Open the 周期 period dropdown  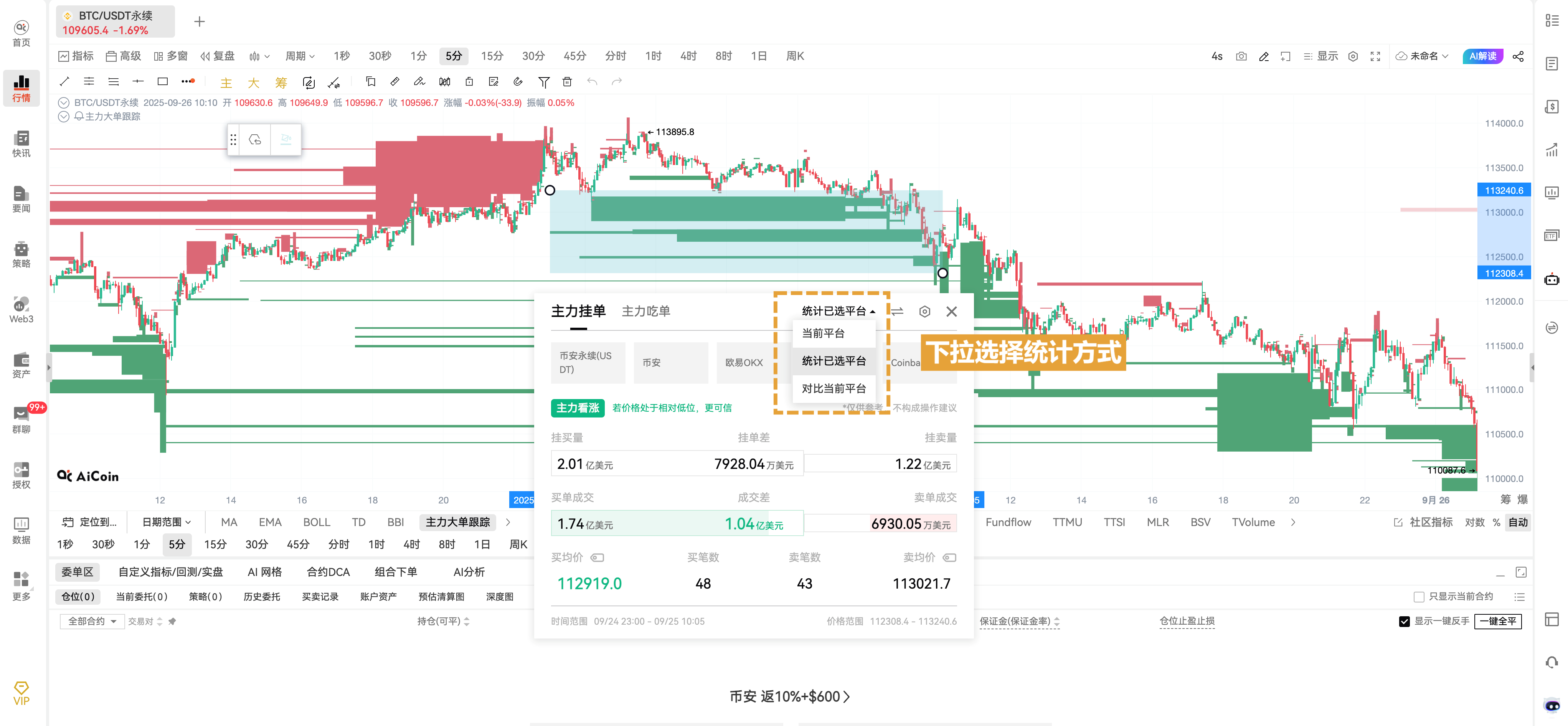299,56
